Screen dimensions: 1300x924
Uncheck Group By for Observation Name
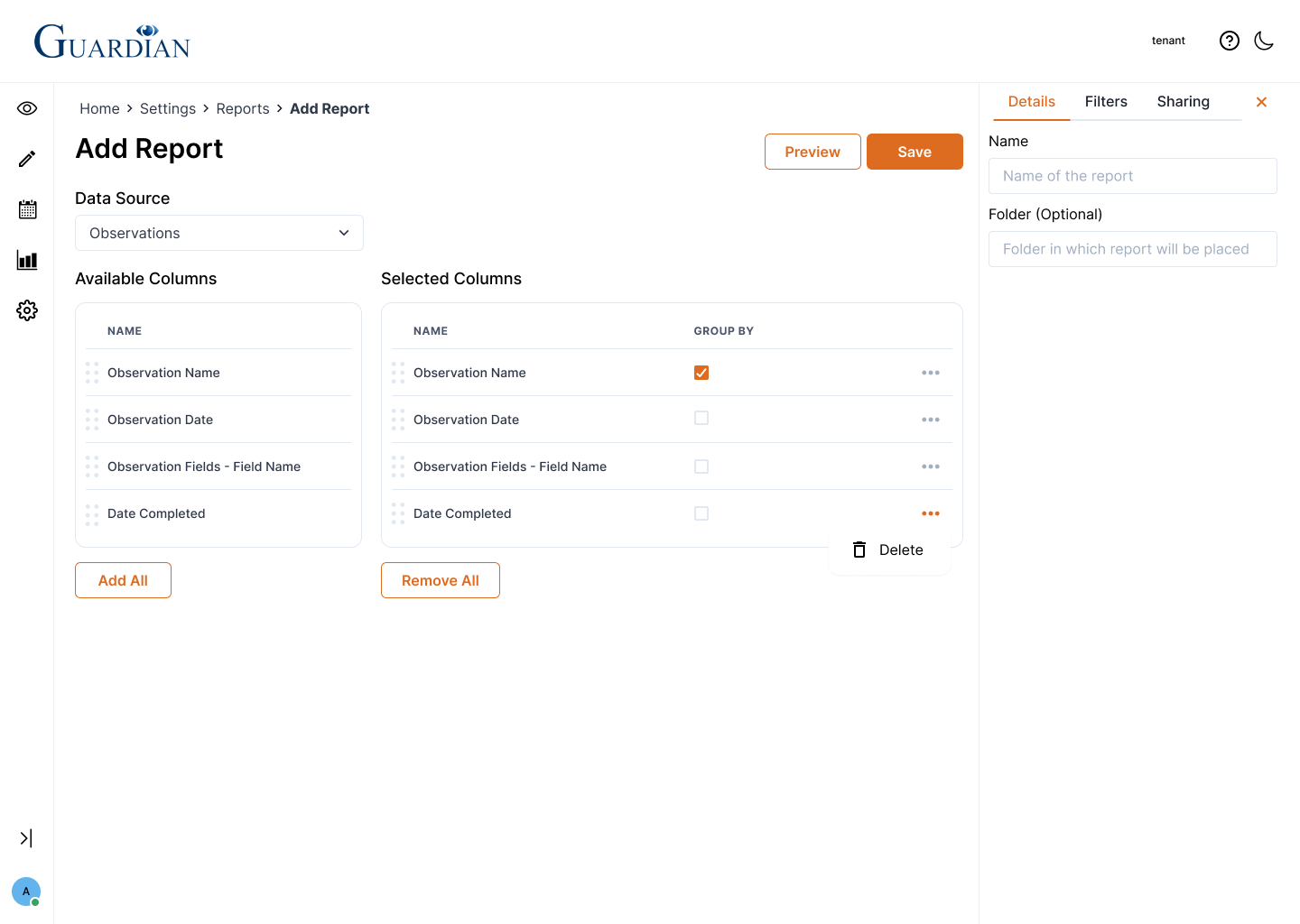701,373
